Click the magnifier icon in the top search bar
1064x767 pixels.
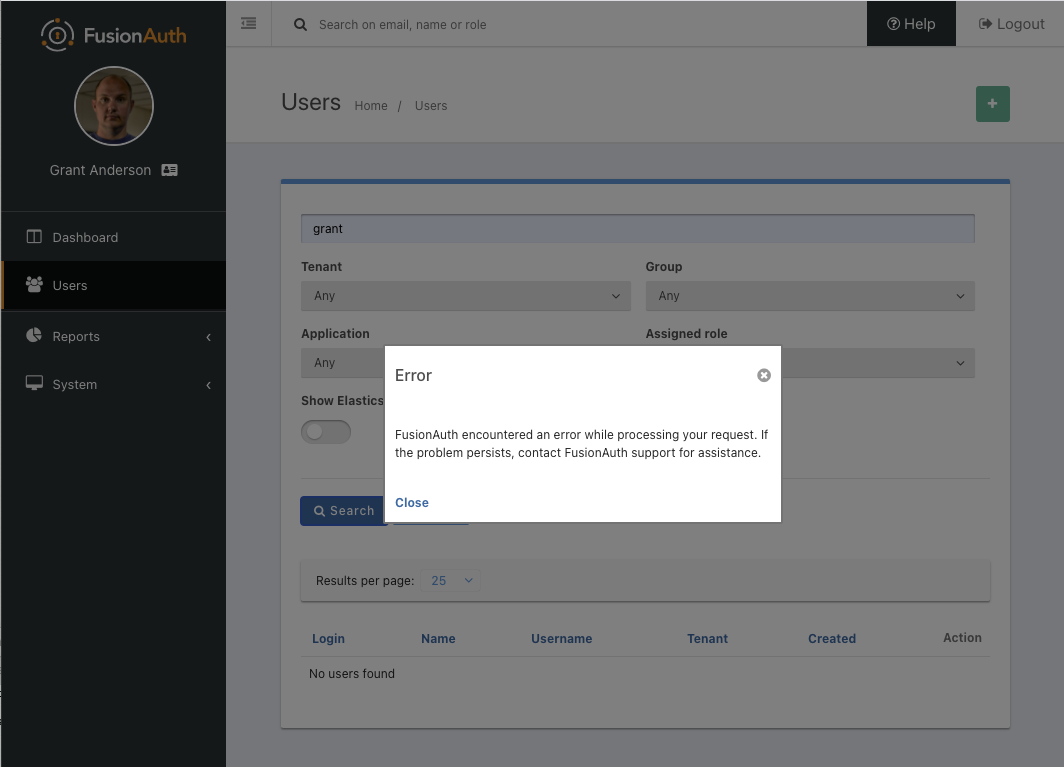300,24
